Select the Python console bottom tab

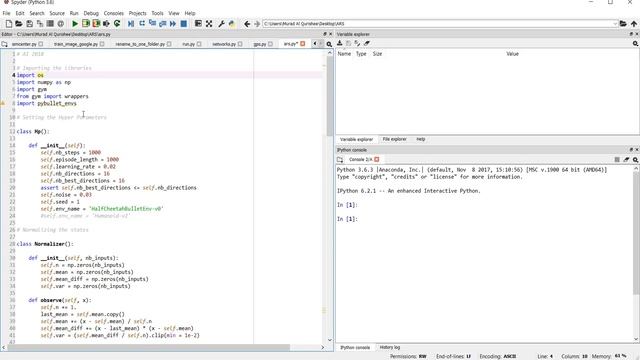(355, 347)
